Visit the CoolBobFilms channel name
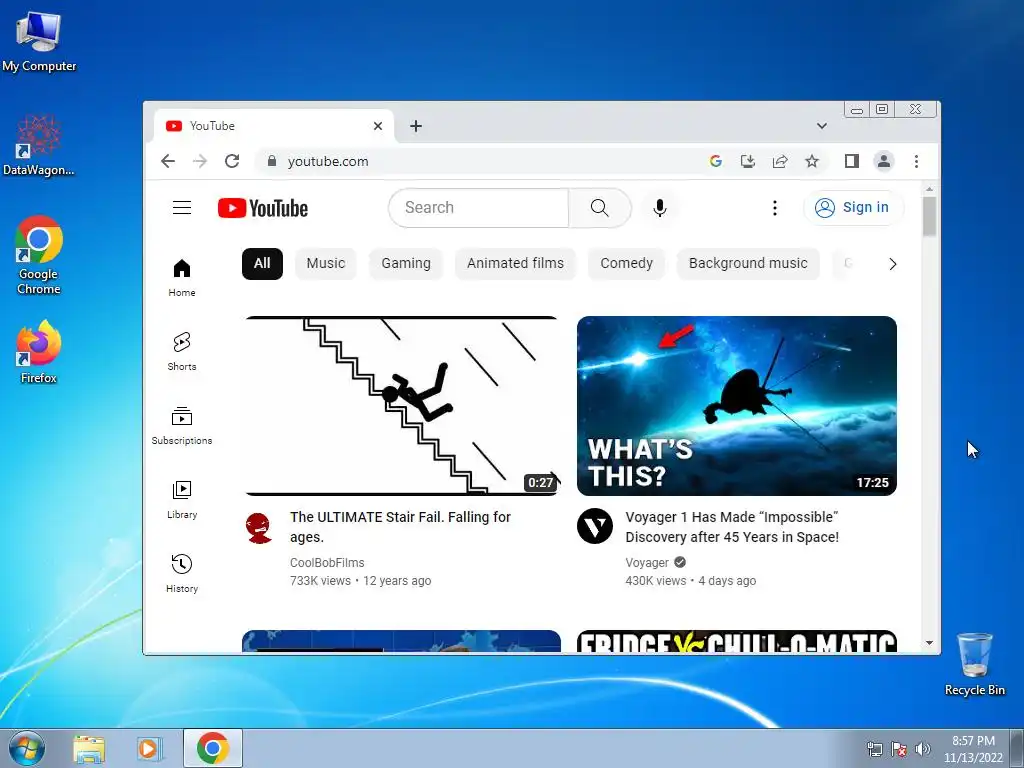This screenshot has width=1024, height=768. click(x=327, y=562)
